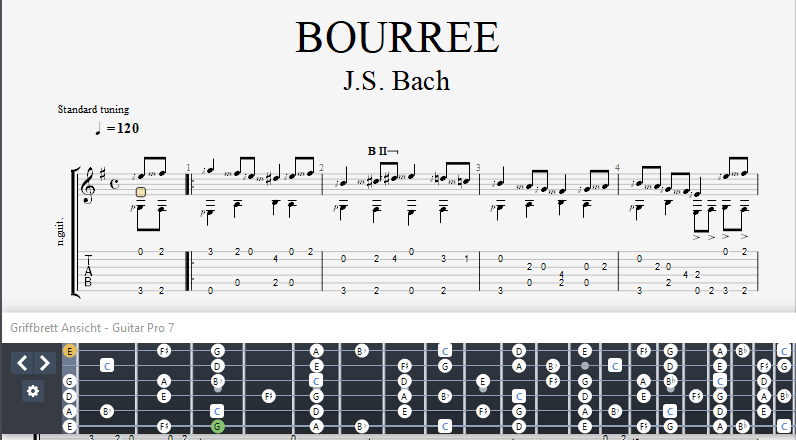Click the green highlighted G on fretboard
The height and width of the screenshot is (440, 796).
pos(217,426)
